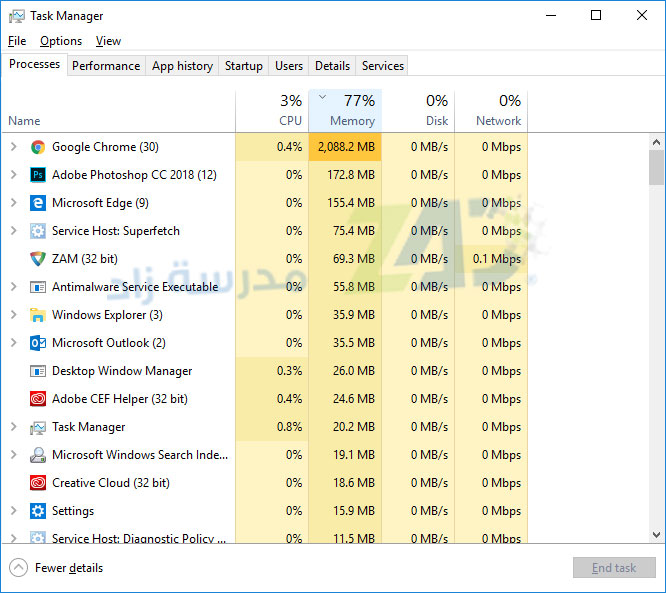The height and width of the screenshot is (593, 666).
Task: Expand the Google Chrome (30) process group
Action: (14, 147)
